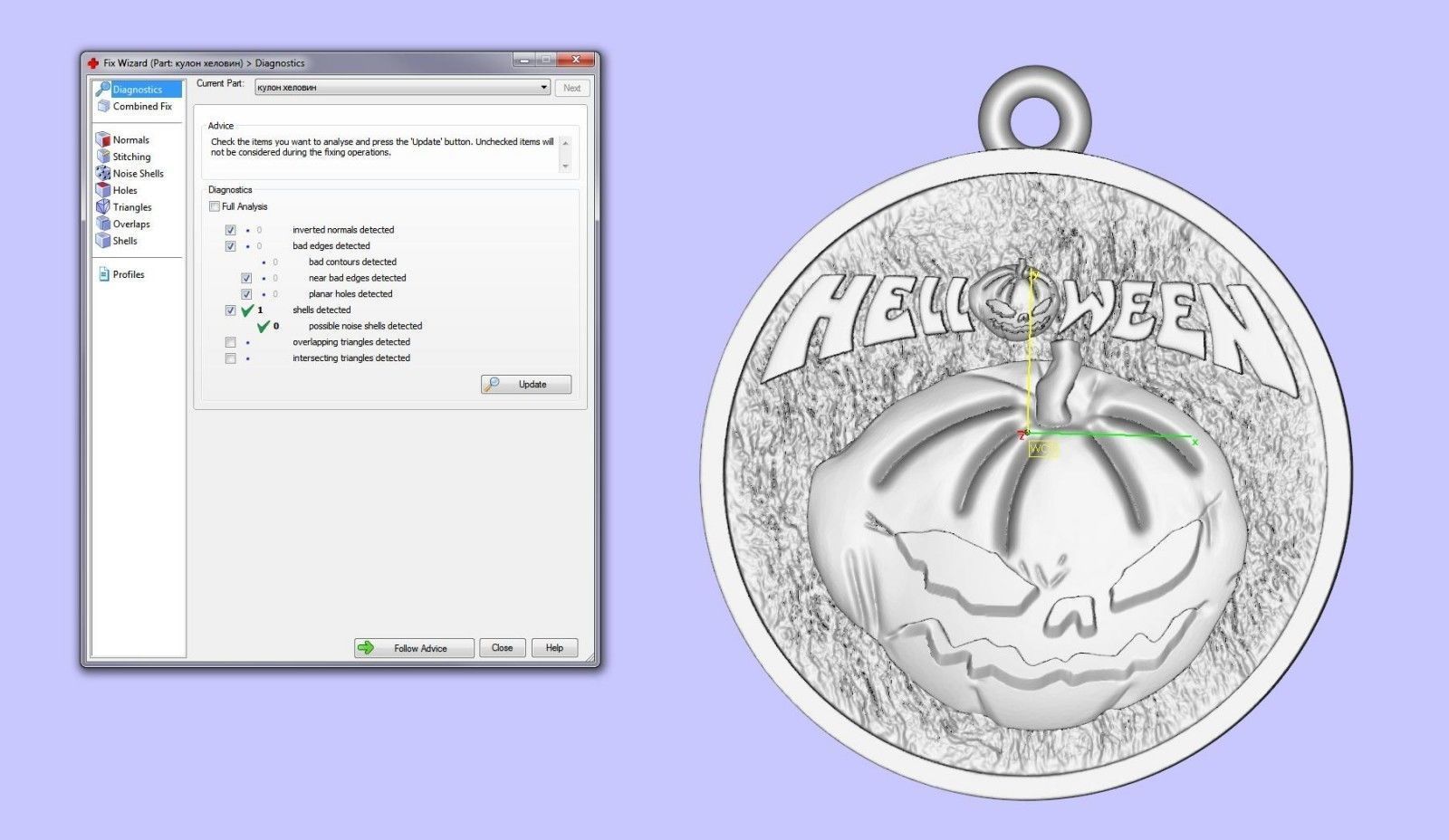
Task: Click the green check beside noise shells
Action: click(264, 326)
